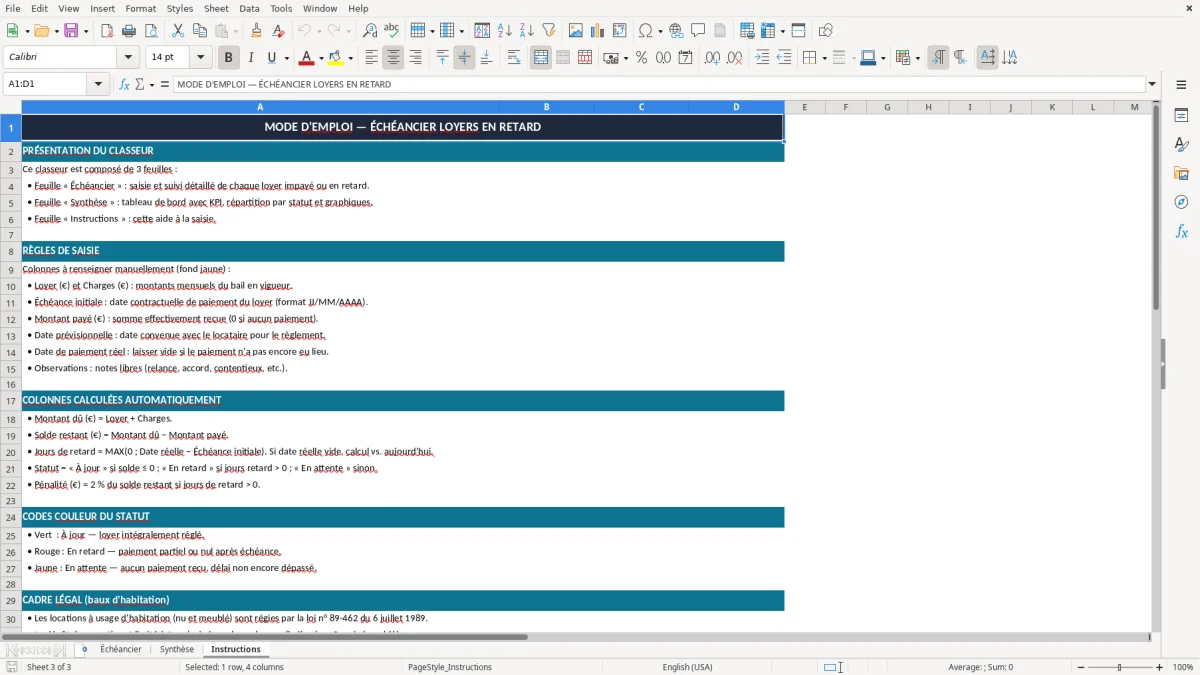
Task: Save the document with the floppy icon
Action: coord(71,31)
